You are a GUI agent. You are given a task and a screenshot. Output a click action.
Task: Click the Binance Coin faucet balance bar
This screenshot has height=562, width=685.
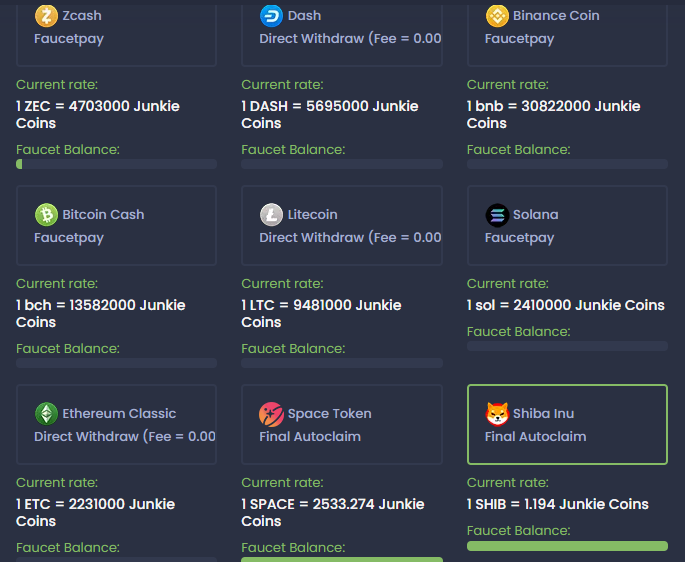(567, 164)
